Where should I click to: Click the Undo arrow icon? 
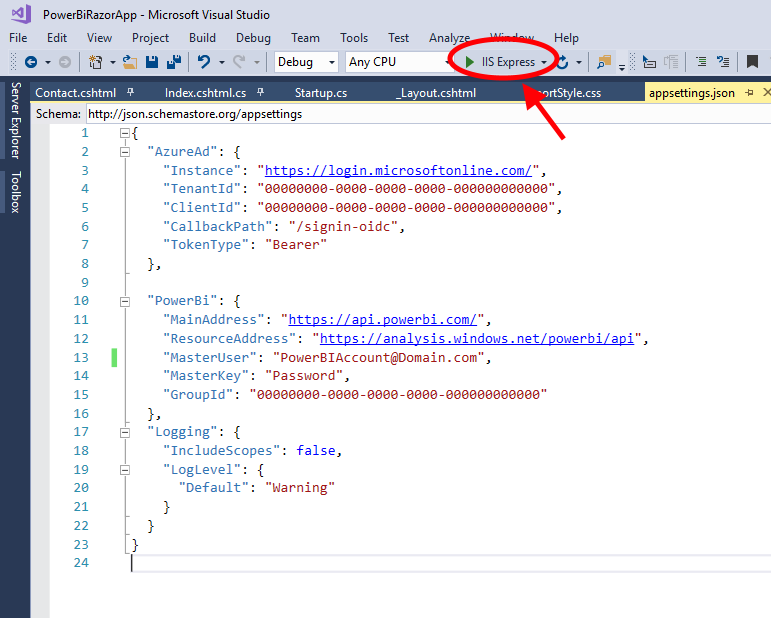tap(204, 62)
